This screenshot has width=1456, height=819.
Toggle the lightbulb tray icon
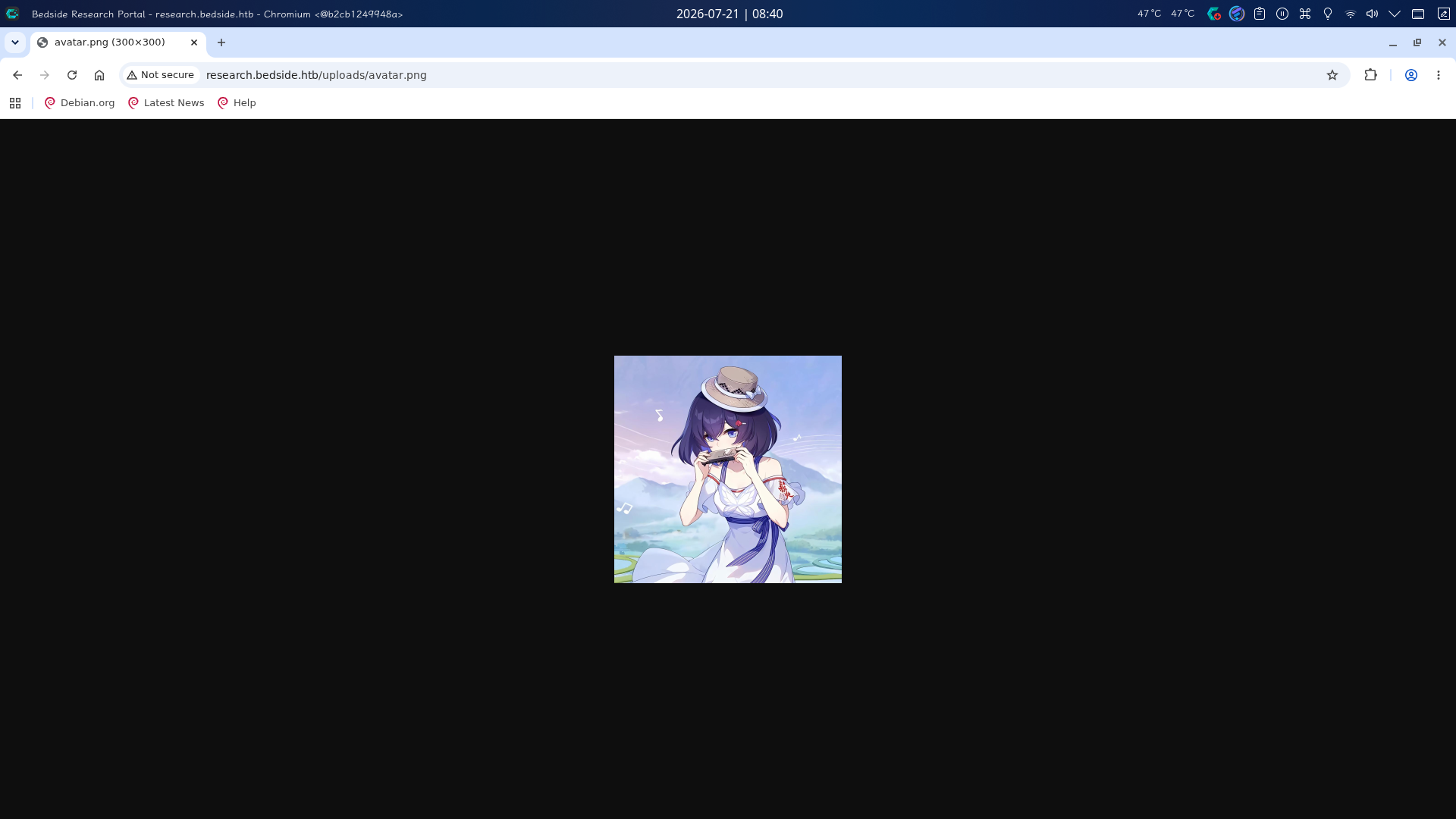click(1328, 14)
